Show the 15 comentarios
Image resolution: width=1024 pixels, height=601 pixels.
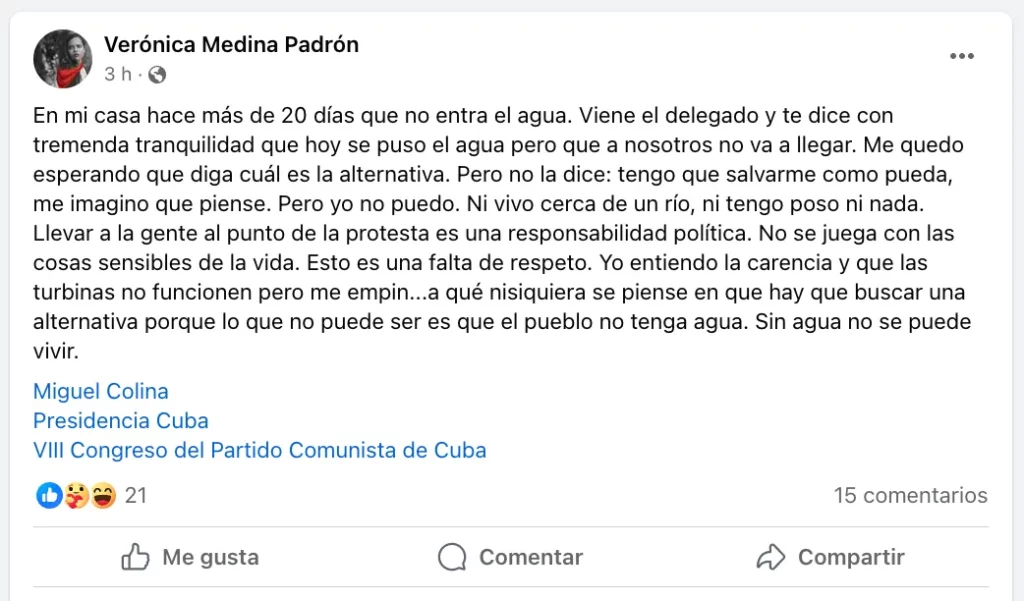910,495
